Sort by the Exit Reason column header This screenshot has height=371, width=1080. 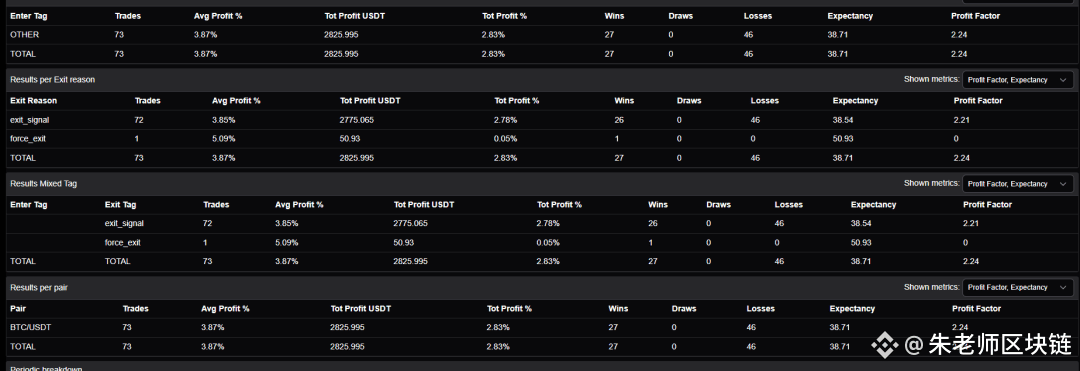34,100
